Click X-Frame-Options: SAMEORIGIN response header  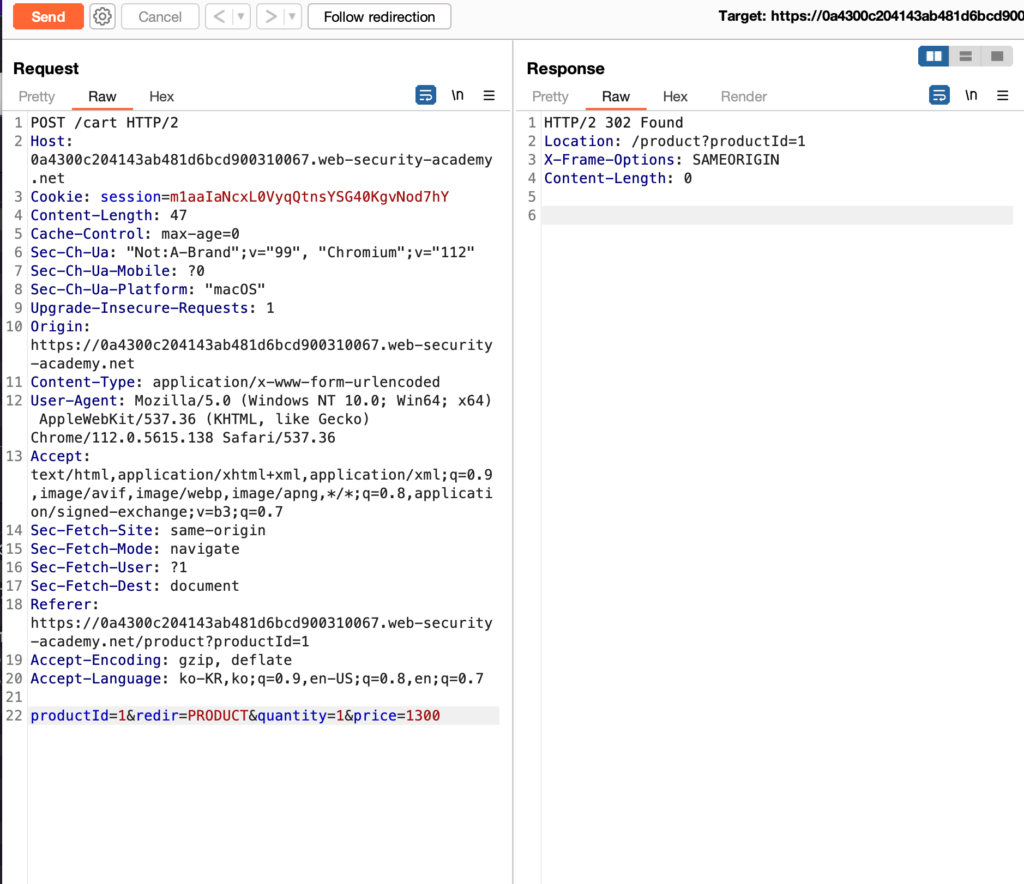(662, 160)
